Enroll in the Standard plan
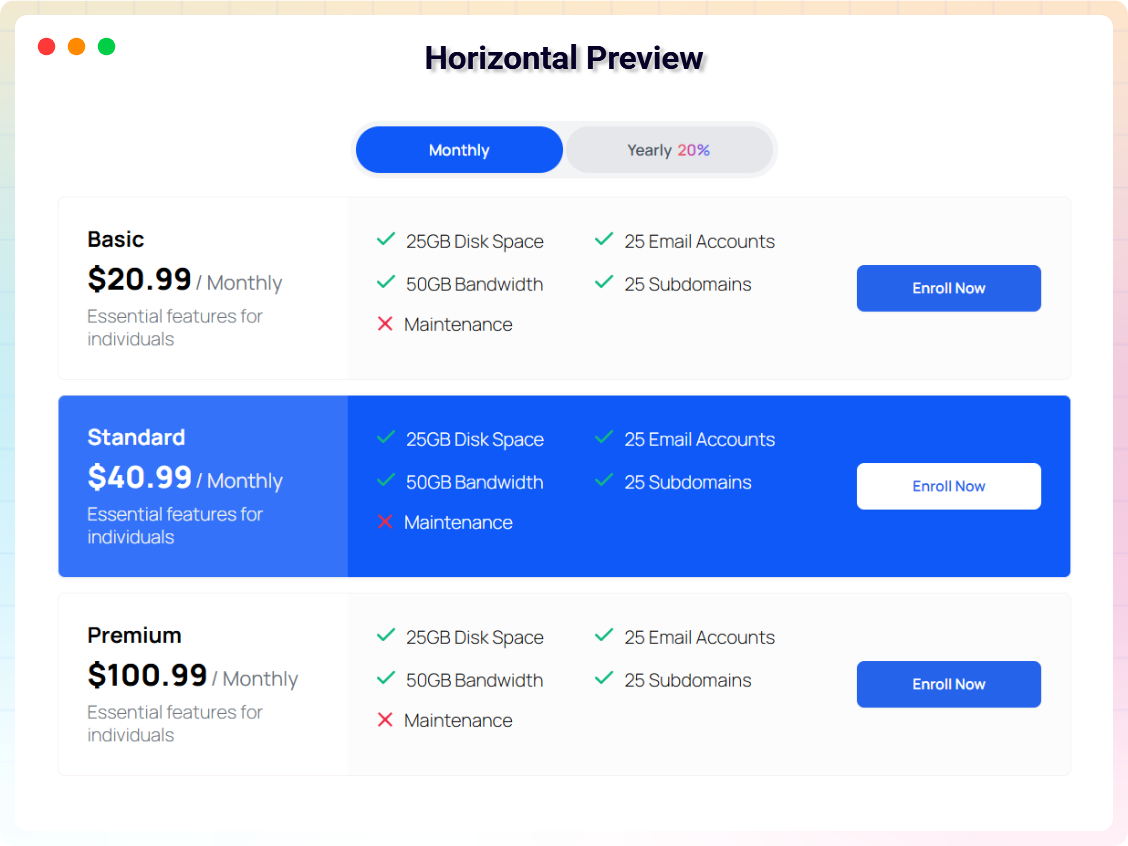This screenshot has height=846, width=1128. [948, 486]
